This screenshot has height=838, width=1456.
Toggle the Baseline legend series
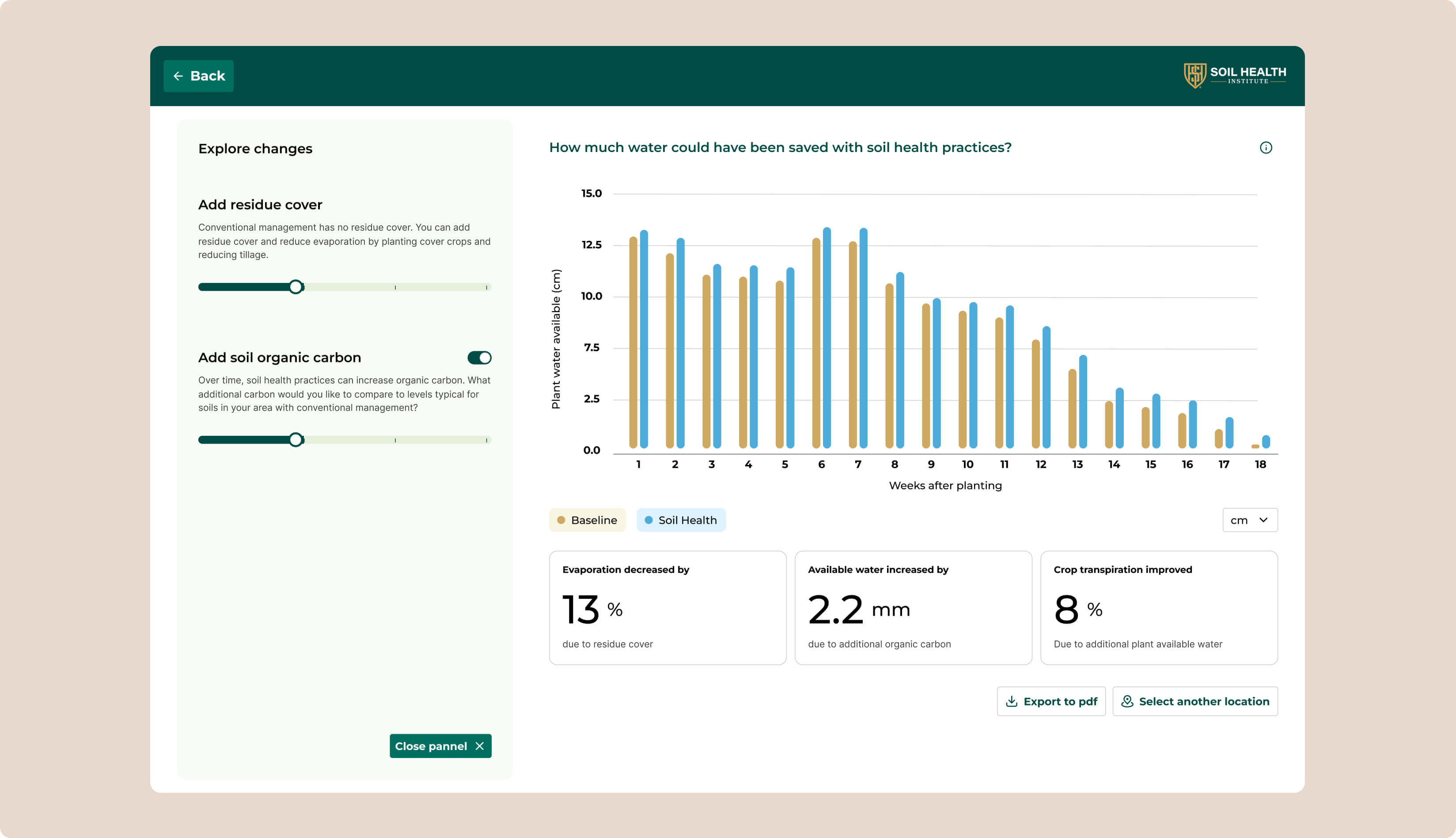pos(588,520)
